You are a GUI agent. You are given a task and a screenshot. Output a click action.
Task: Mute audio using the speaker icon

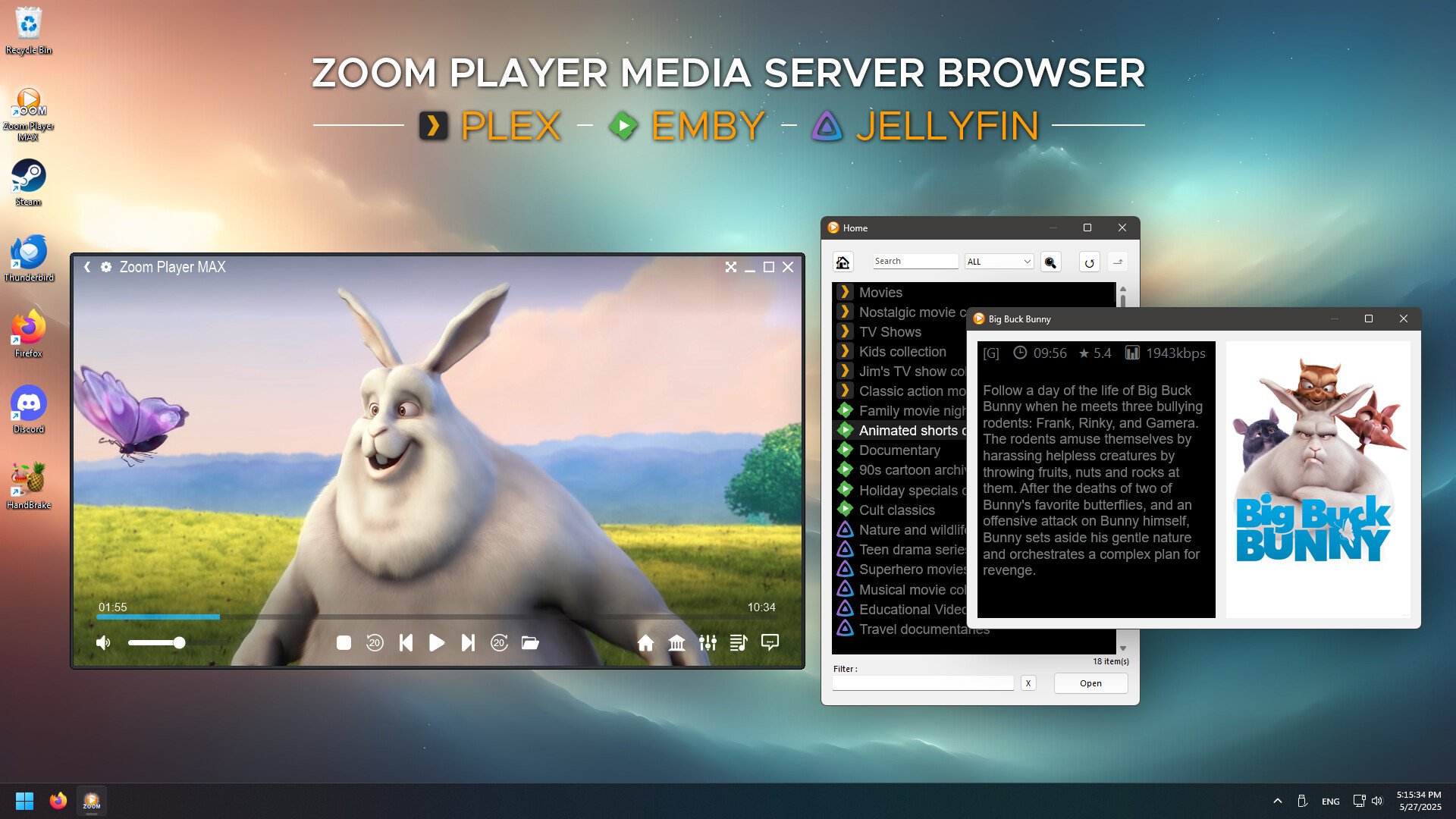(103, 642)
